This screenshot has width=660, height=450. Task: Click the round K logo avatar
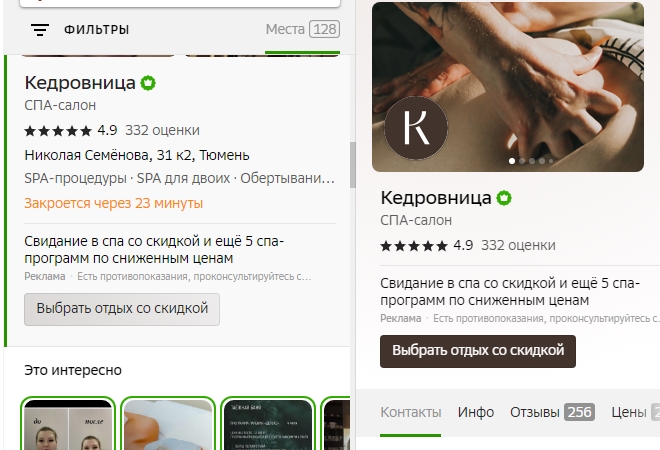click(416, 128)
